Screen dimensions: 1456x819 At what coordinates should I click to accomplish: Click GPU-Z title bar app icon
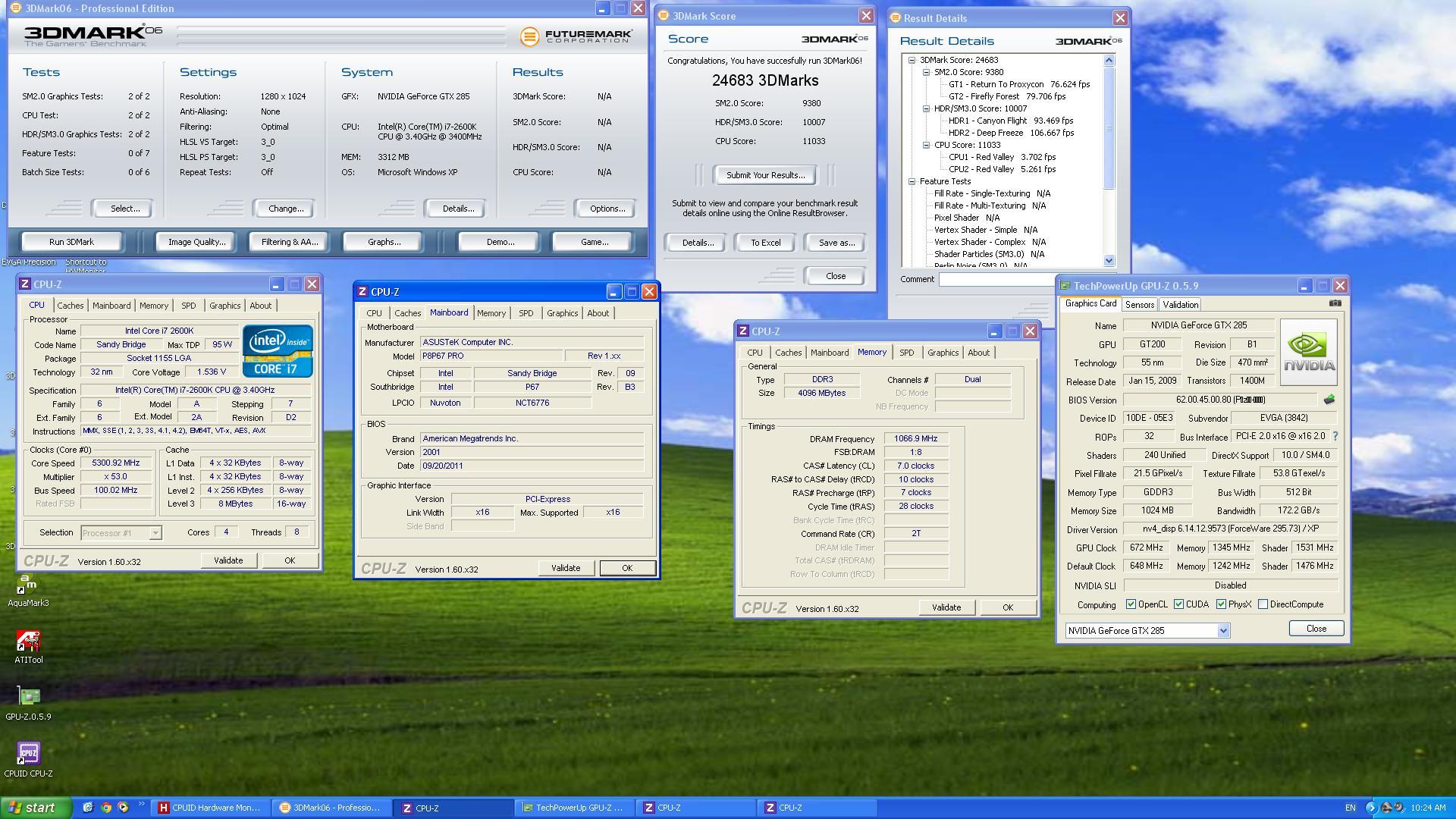[x=1065, y=286]
